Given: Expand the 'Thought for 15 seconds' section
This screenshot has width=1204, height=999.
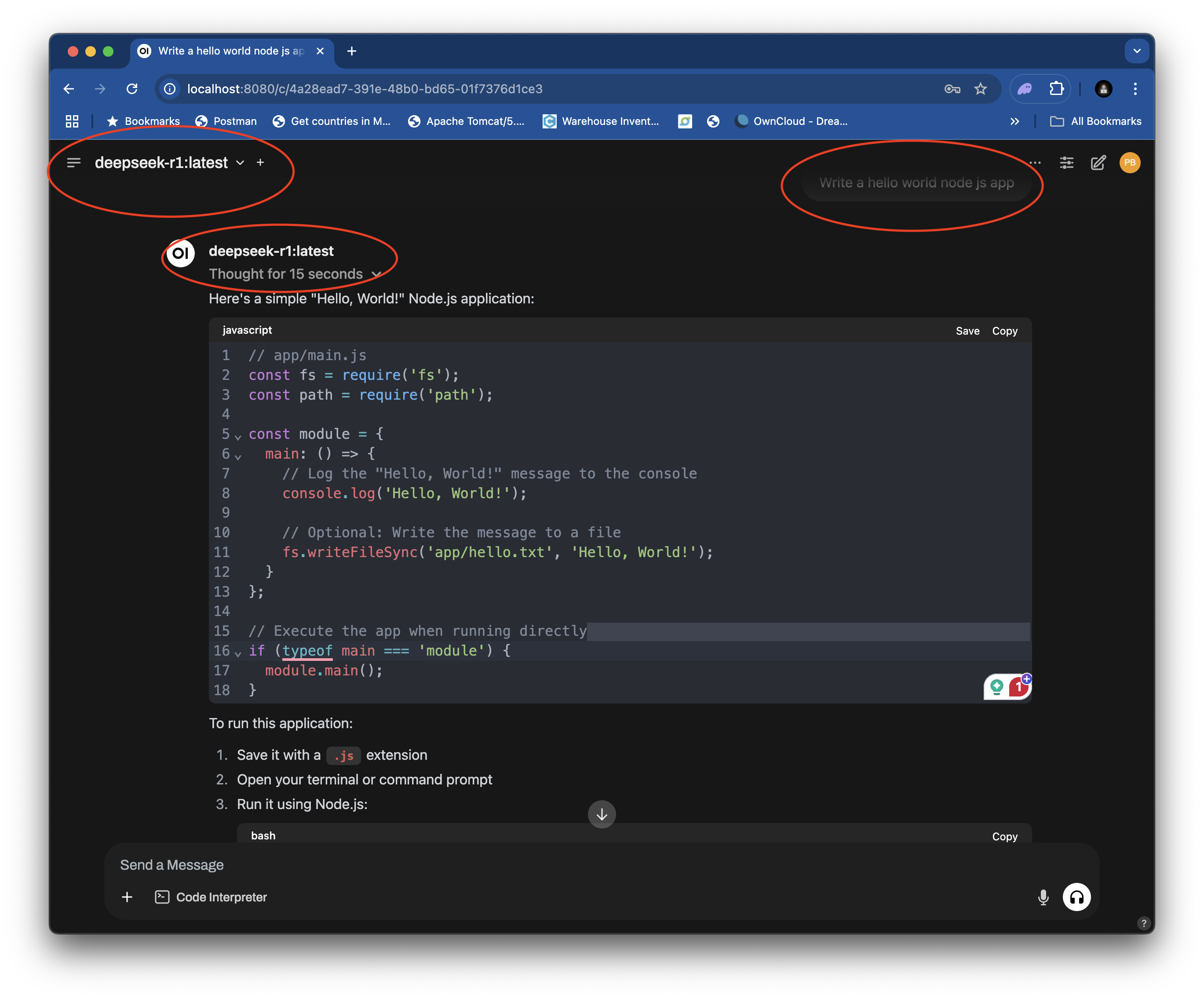Looking at the screenshot, I should point(295,274).
